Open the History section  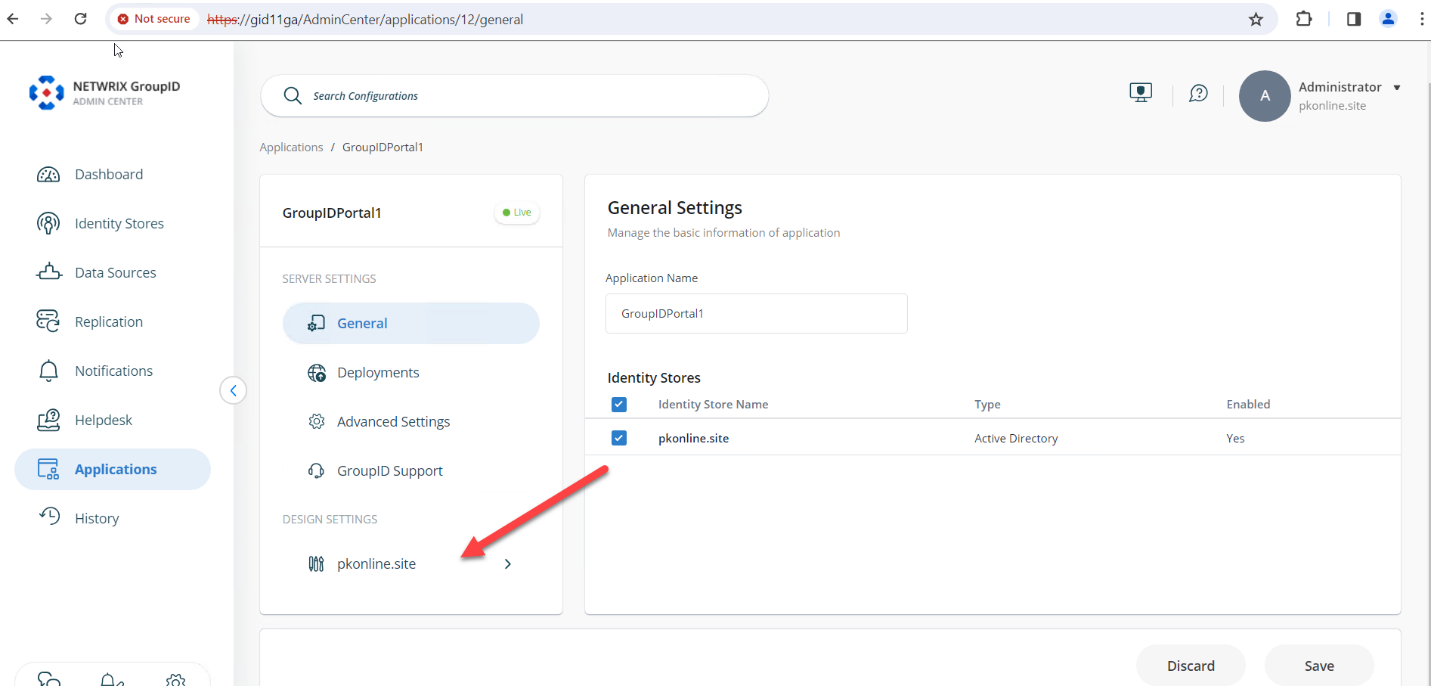97,517
